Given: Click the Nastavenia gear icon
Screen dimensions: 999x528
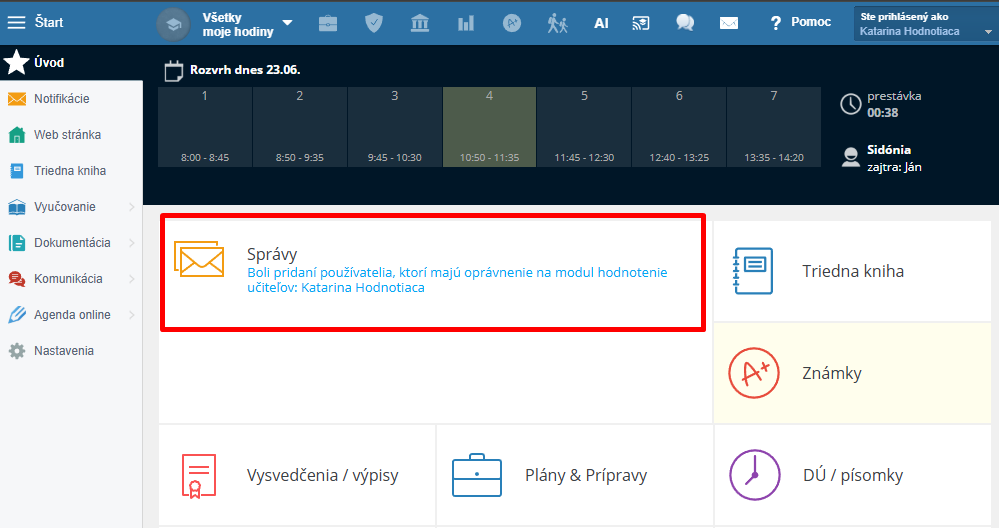Looking at the screenshot, I should 17,351.
